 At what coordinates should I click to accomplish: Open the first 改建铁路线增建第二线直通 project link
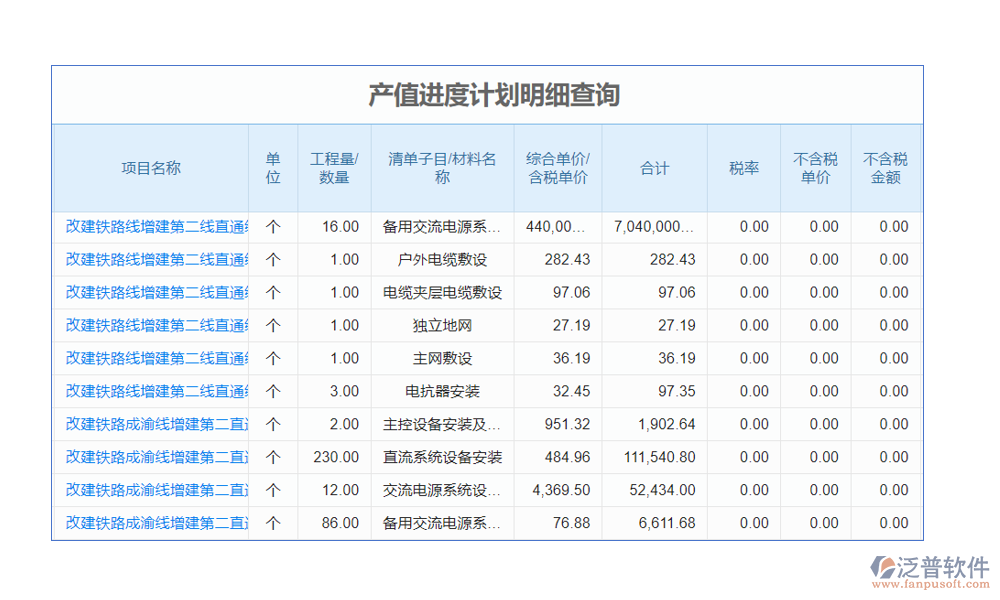[x=152, y=226]
